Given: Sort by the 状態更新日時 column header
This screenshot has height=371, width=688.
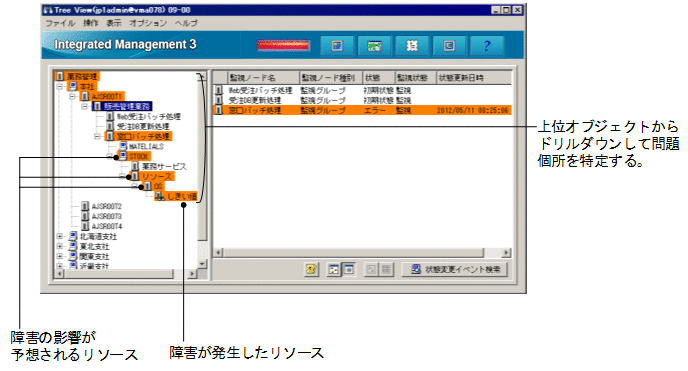Looking at the screenshot, I should point(473,78).
